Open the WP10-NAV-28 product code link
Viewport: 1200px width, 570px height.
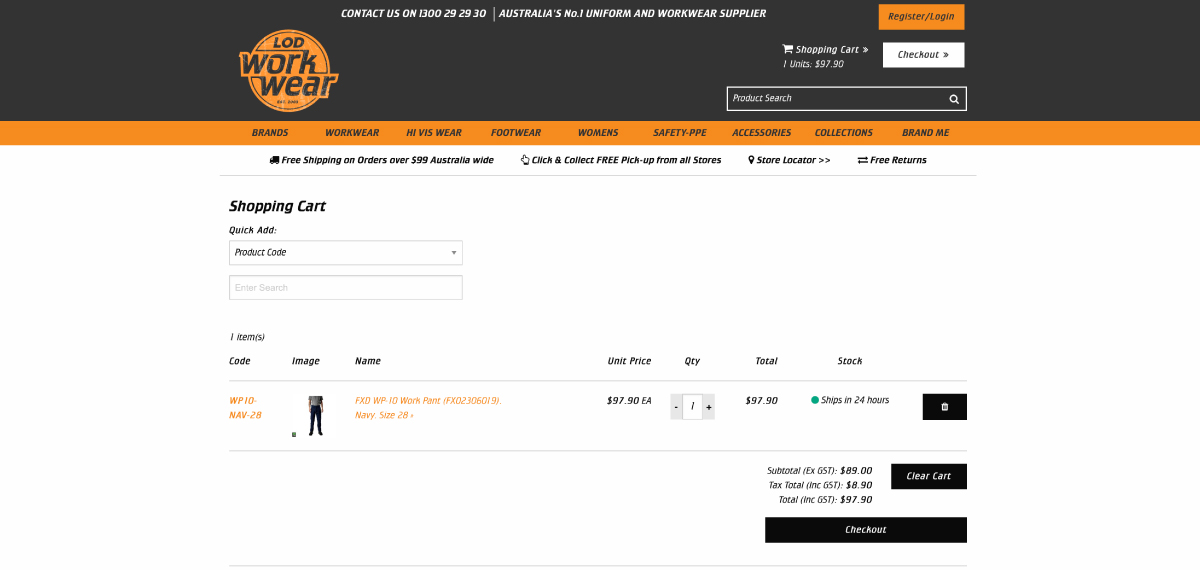coord(246,407)
